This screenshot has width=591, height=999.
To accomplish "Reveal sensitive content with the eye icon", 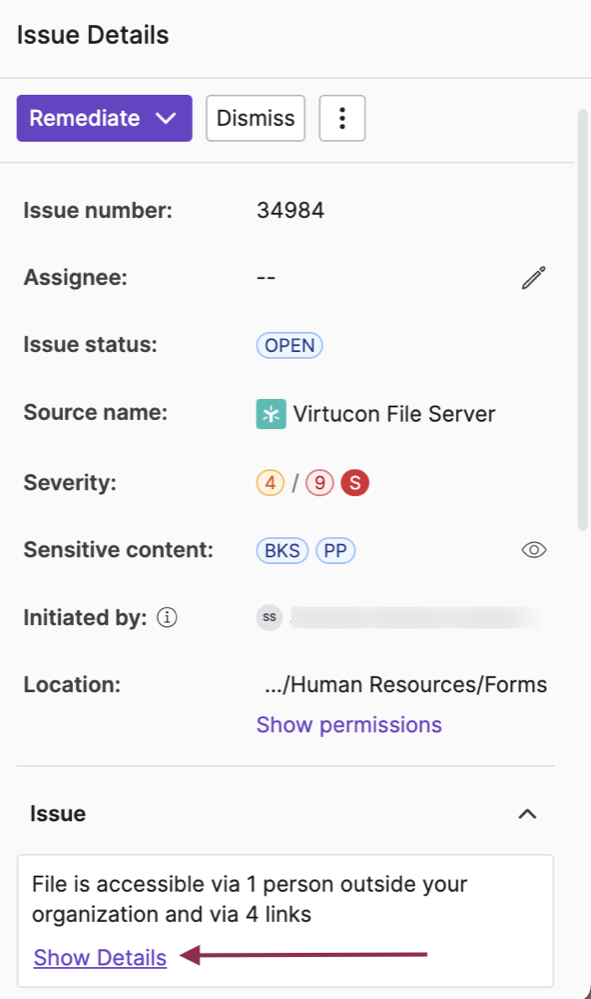I will (x=534, y=550).
